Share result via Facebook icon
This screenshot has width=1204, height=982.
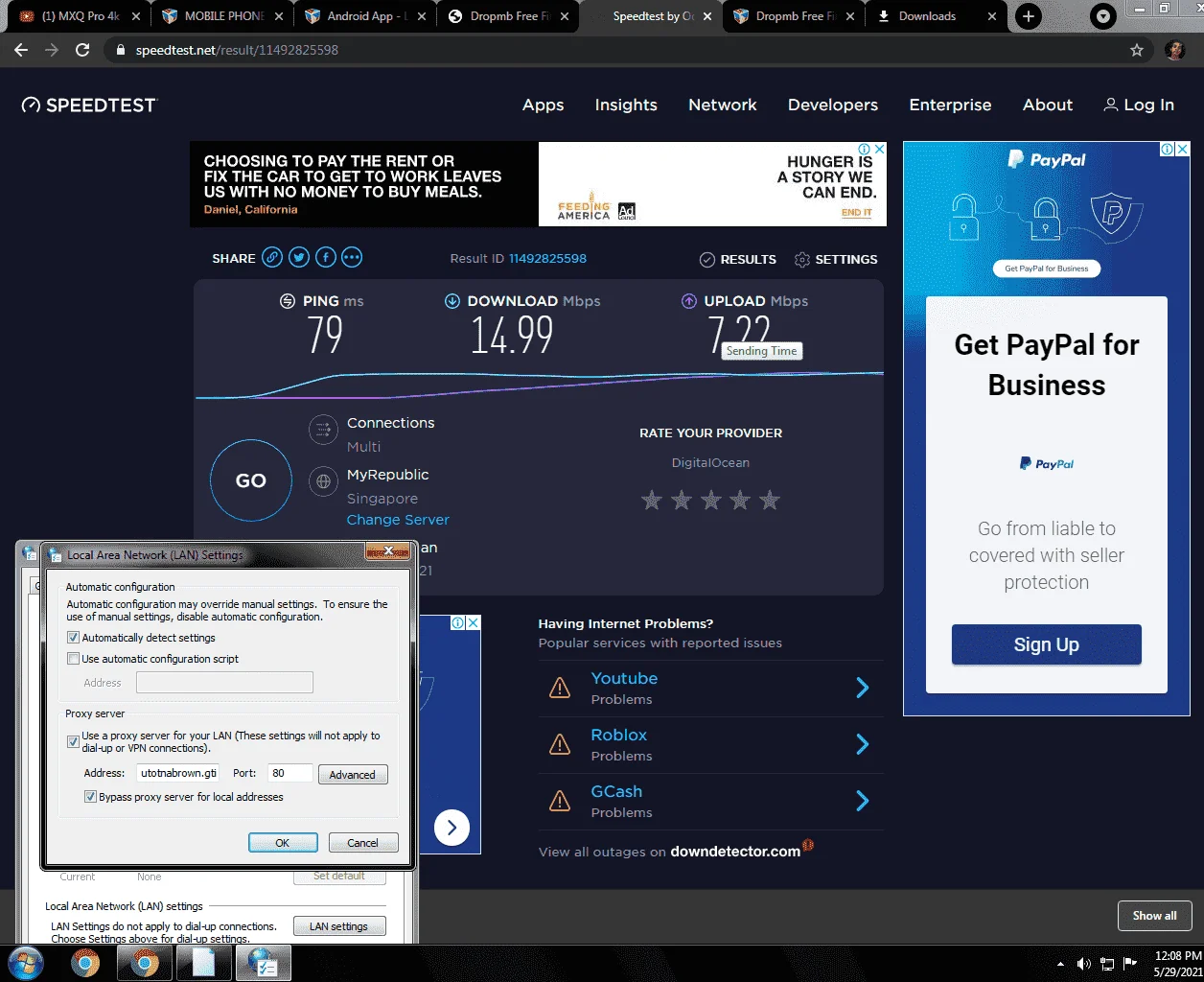coord(326,257)
